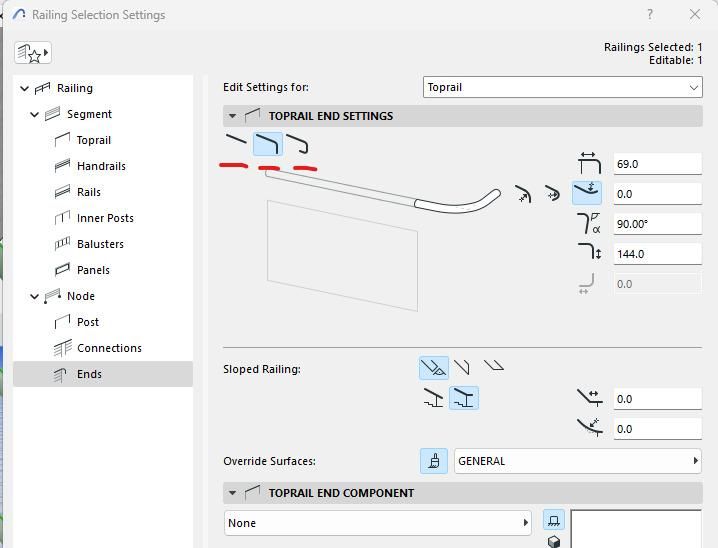
Task: Click the sloped horizontal offset icon
Action: (590, 397)
